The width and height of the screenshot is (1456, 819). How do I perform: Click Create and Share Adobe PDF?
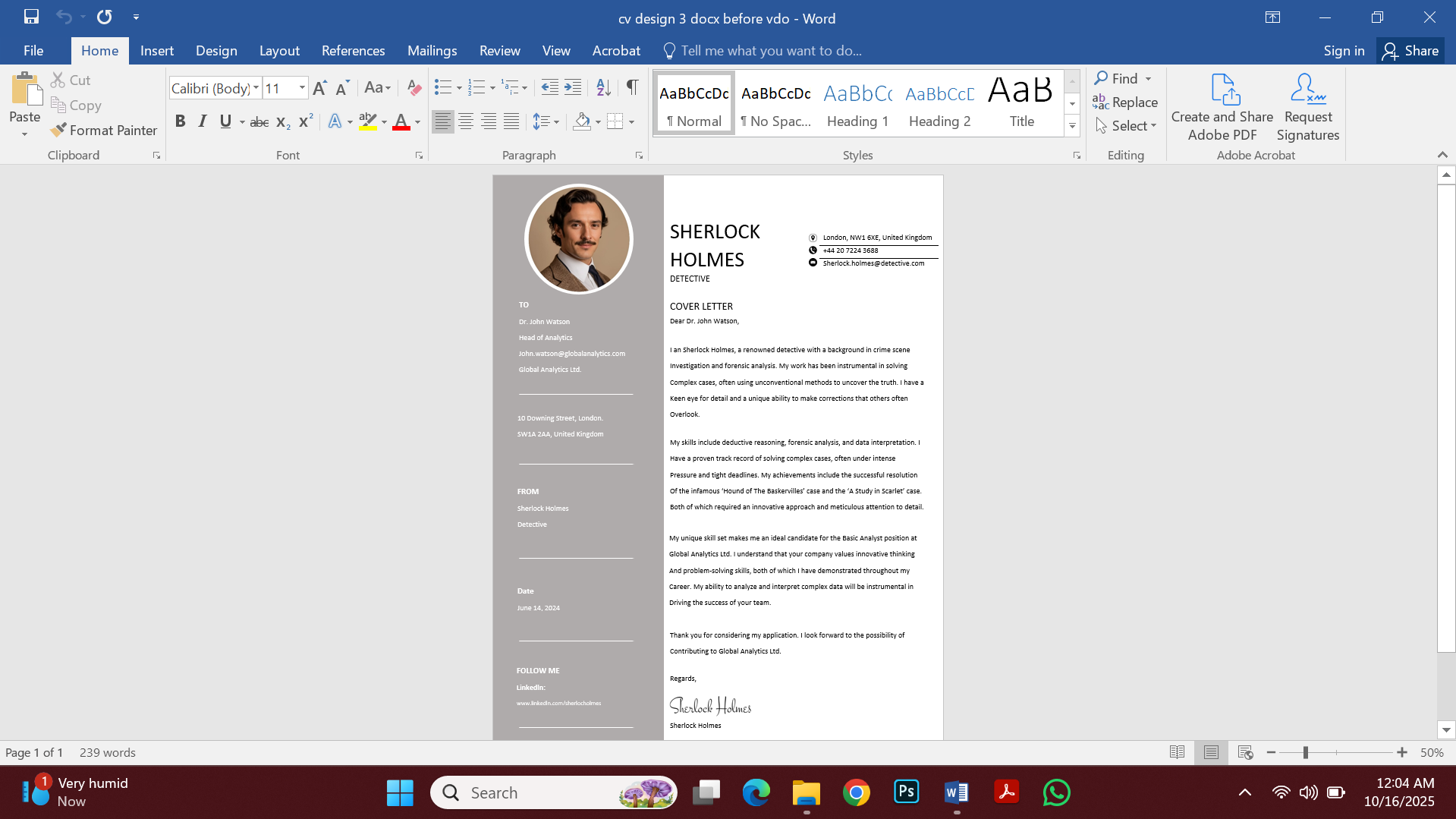[x=1221, y=106]
